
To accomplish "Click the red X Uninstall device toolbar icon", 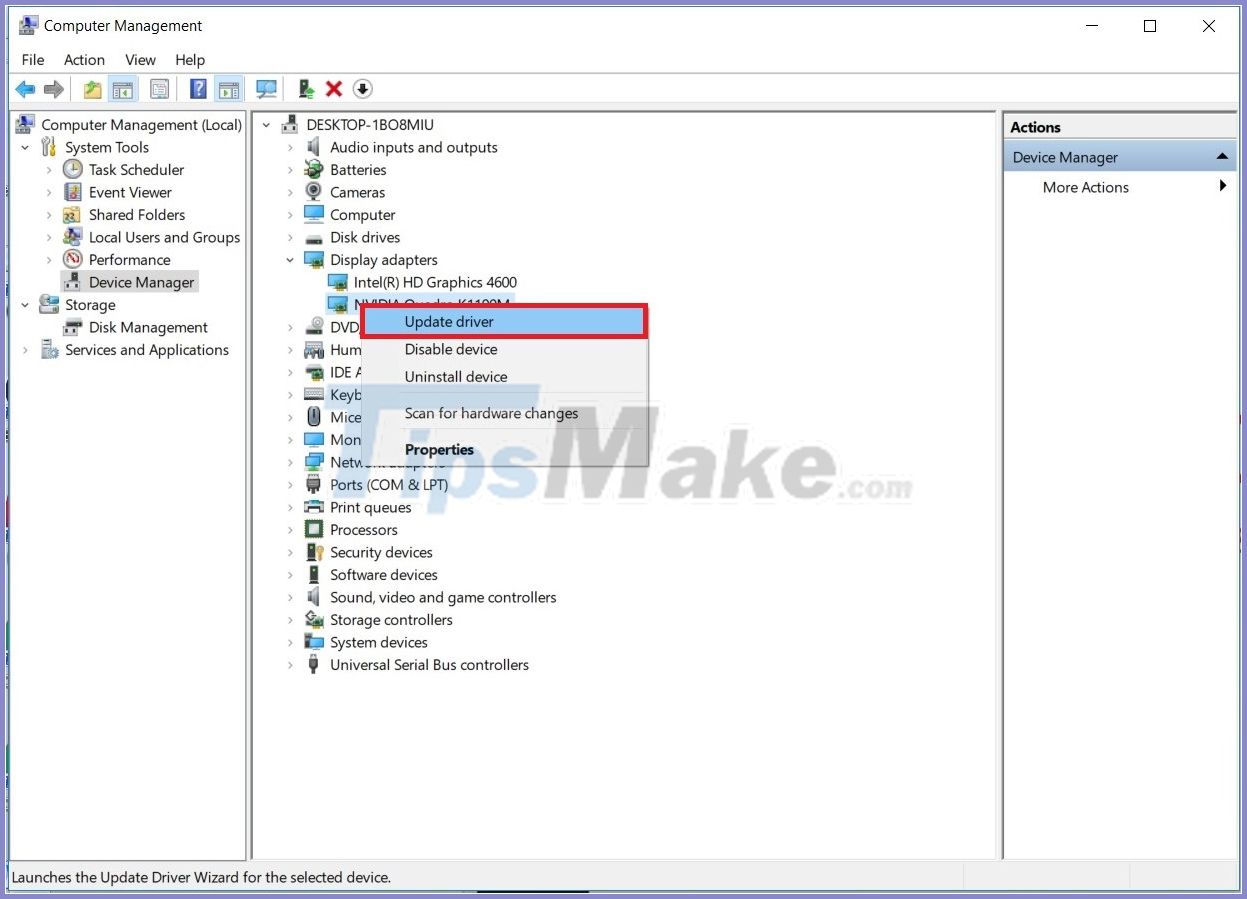I will coord(334,88).
